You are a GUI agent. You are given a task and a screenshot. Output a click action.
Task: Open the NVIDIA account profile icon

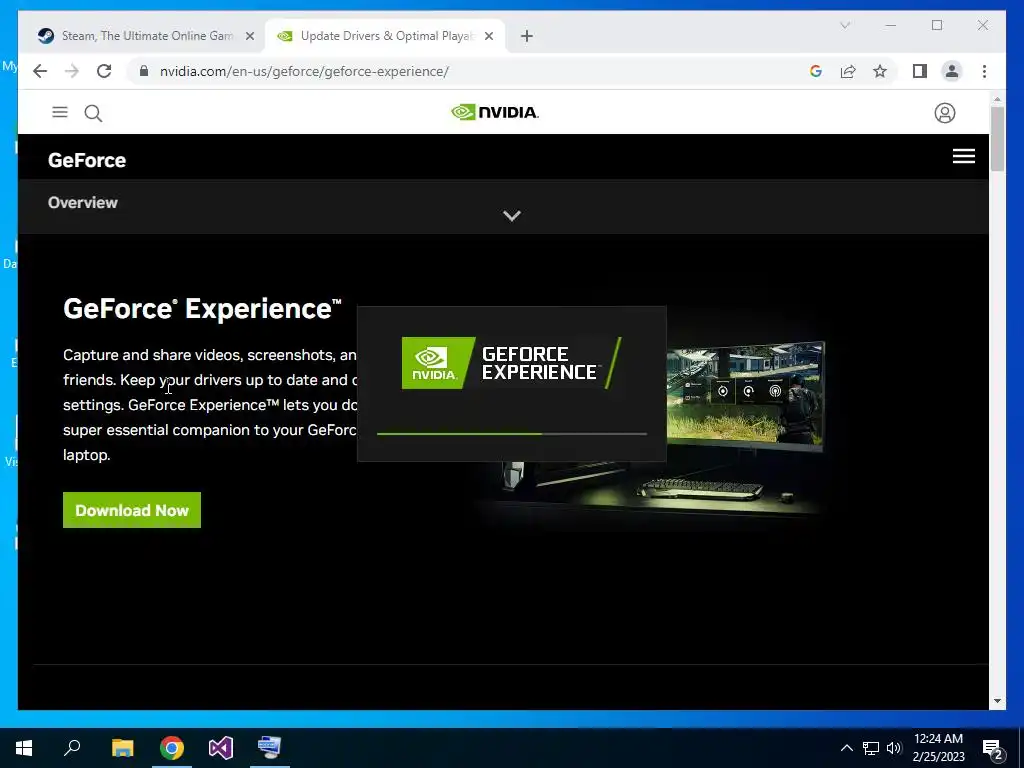[944, 113]
